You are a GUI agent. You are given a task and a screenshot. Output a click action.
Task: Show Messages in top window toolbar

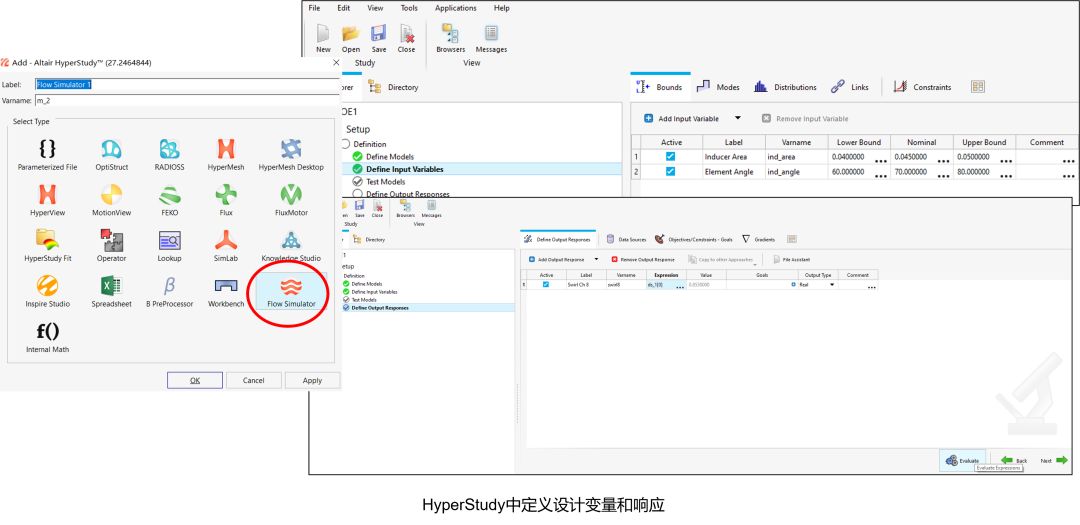point(491,39)
